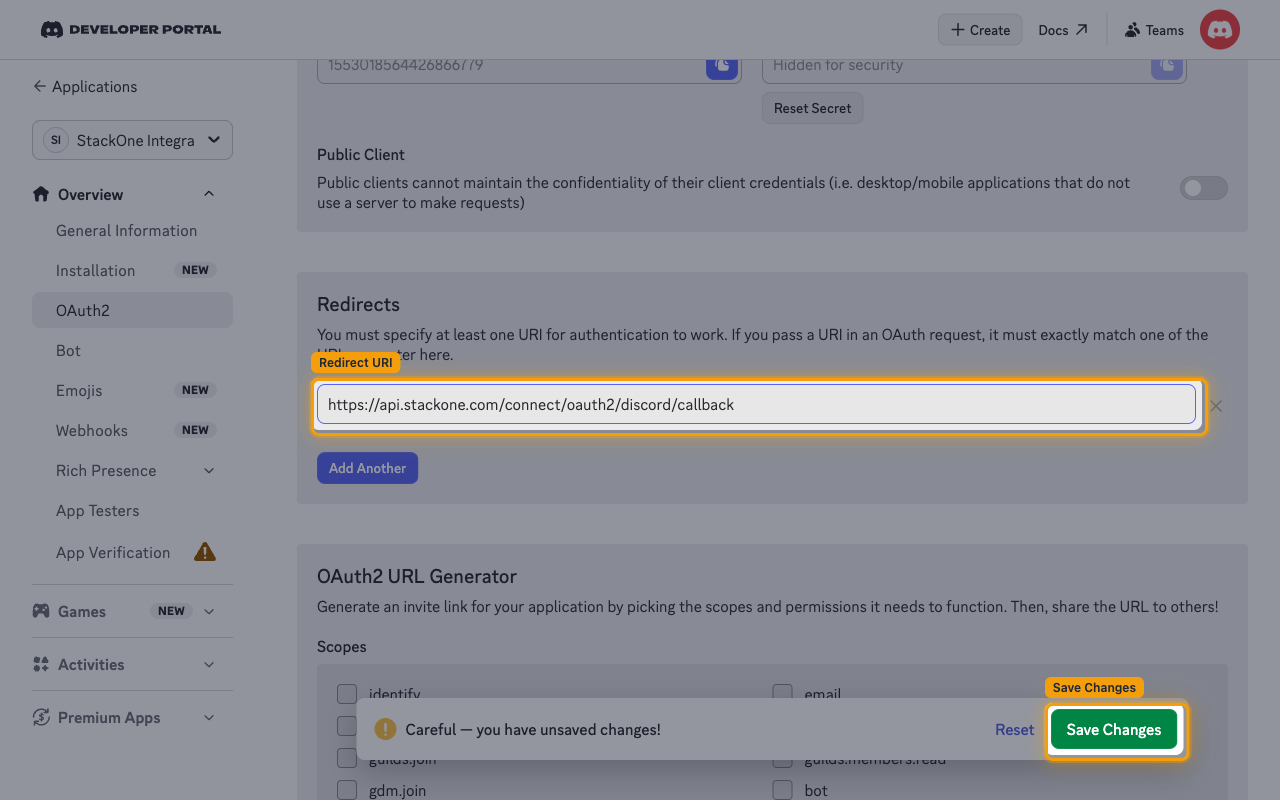Click Add Another redirect button

coord(367,468)
